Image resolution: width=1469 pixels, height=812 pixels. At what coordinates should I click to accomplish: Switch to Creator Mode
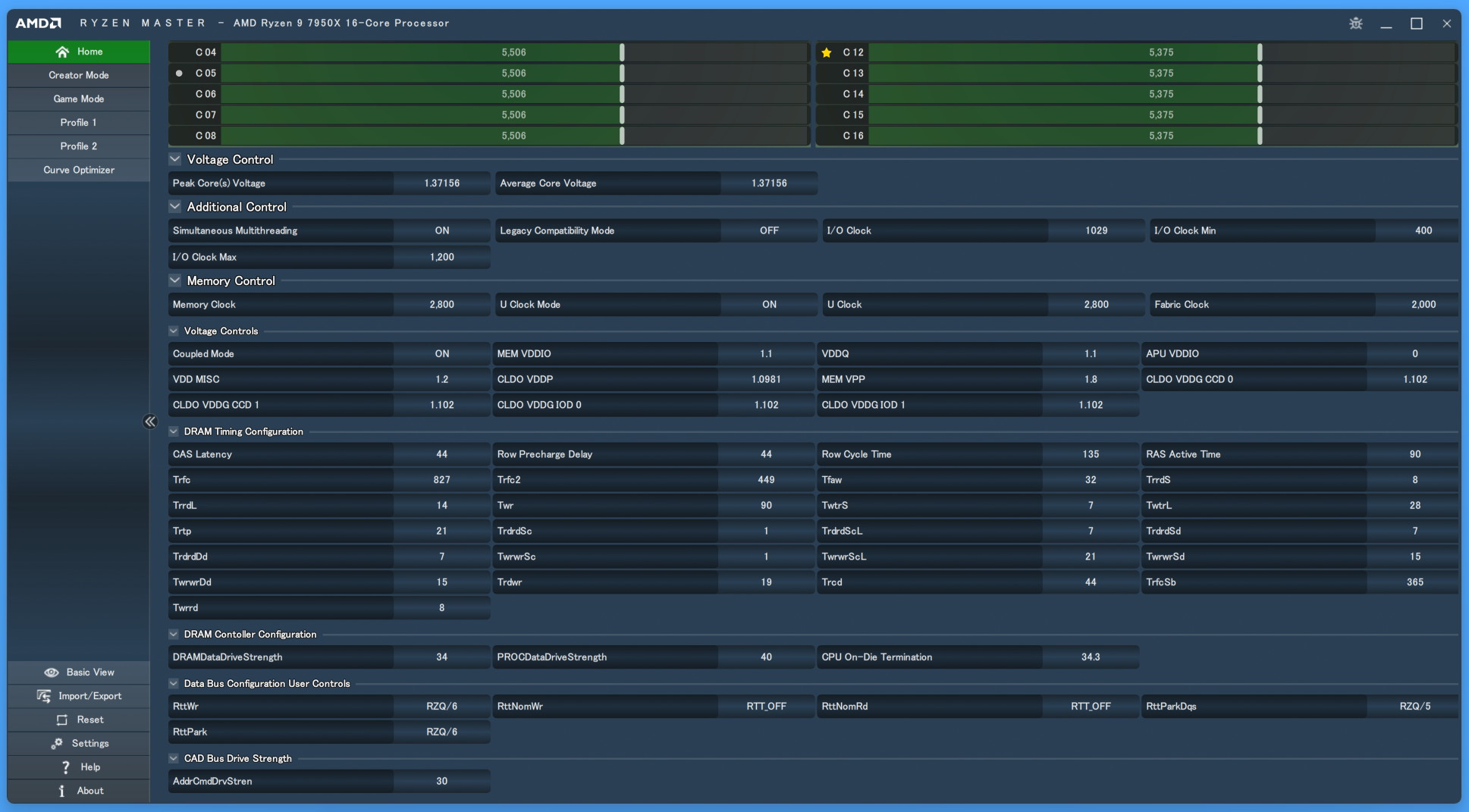79,75
